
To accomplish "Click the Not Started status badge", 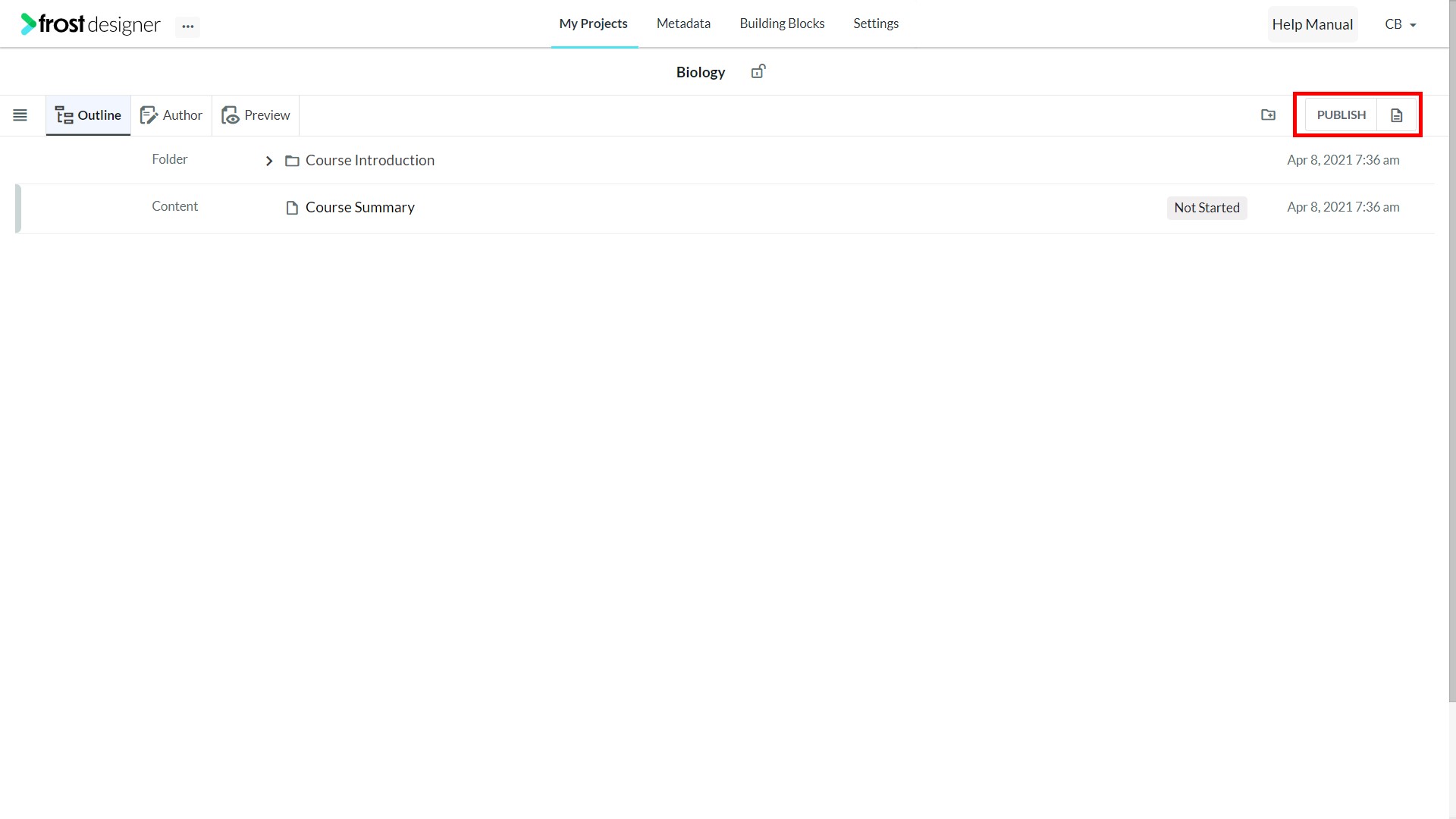I will pos(1207,208).
